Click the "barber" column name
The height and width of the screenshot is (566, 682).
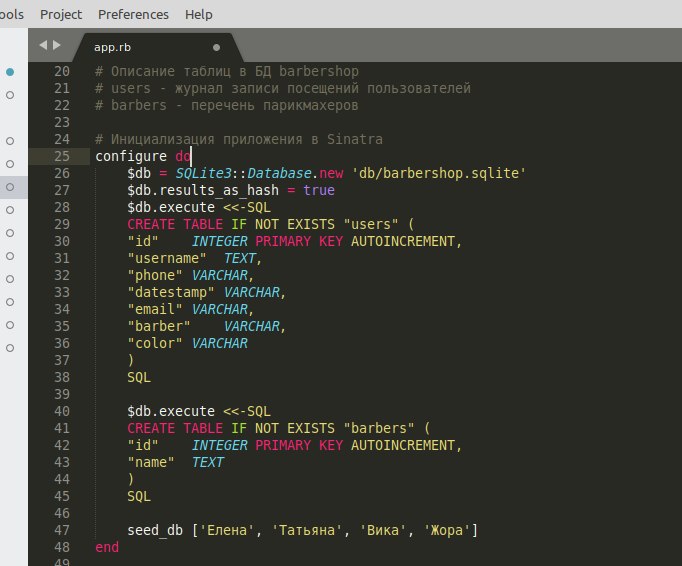point(159,326)
